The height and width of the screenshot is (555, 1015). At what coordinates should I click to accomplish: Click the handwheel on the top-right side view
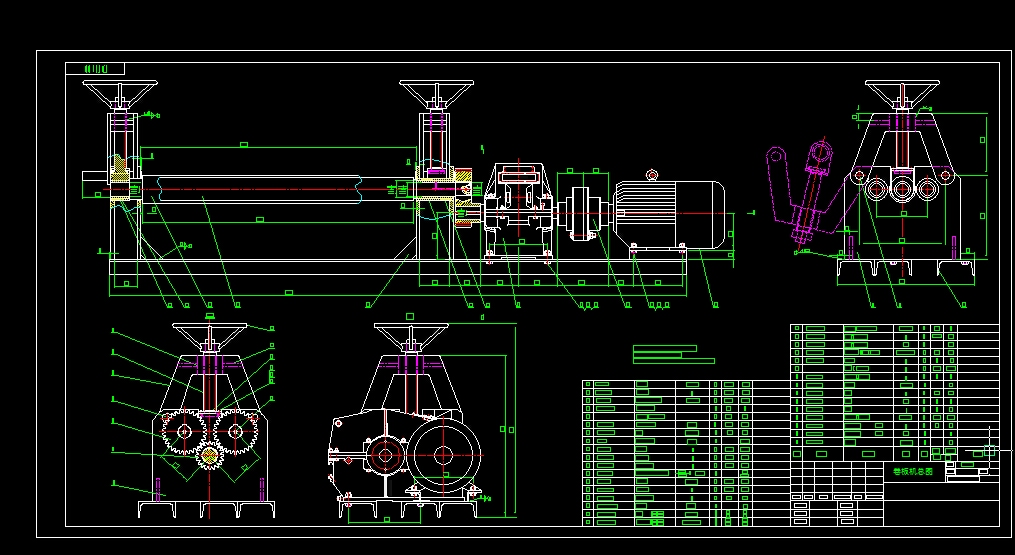click(x=902, y=93)
